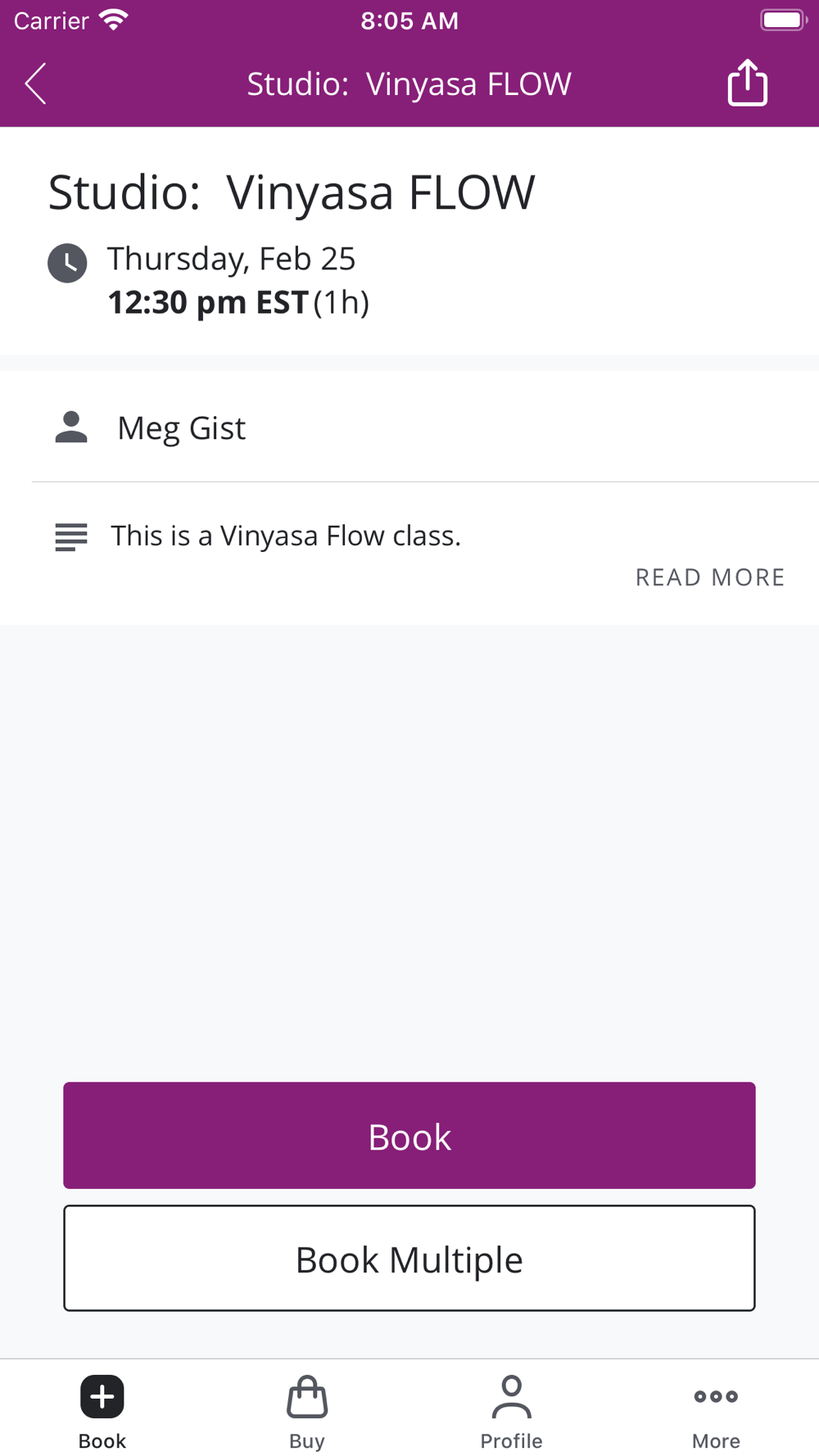The image size is (819, 1456).
Task: Tap the back arrow icon
Action: pyautogui.click(x=35, y=84)
